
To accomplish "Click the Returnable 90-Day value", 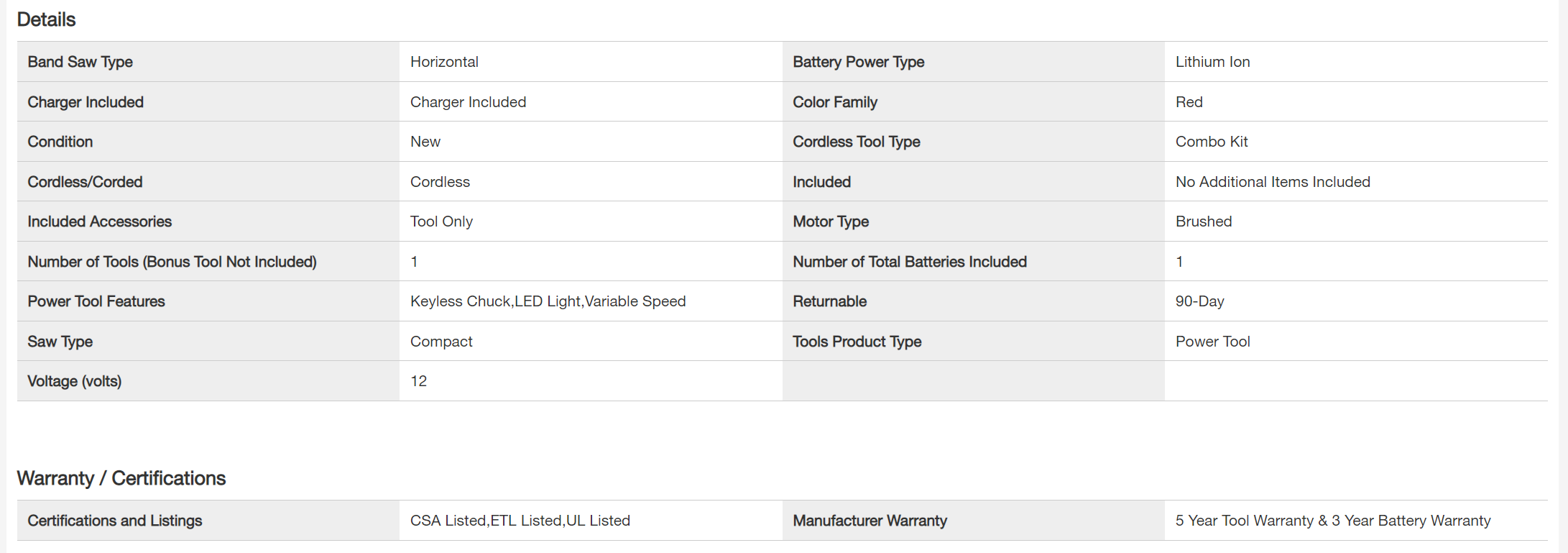I will (x=1199, y=301).
